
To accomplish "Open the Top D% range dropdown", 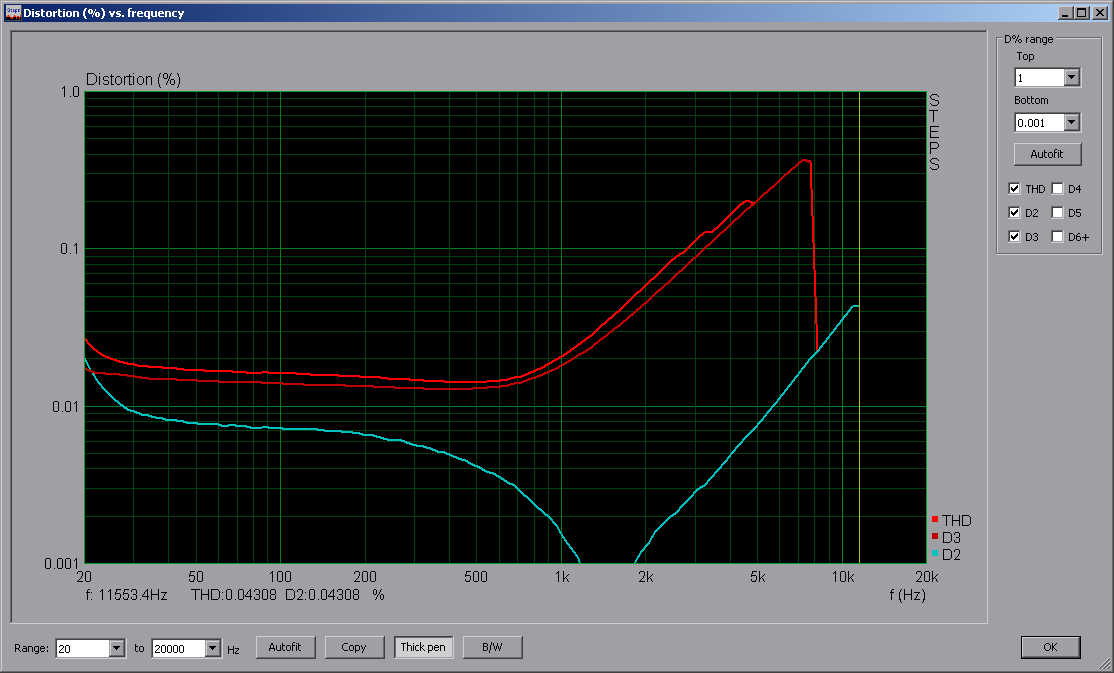I will pos(1072,77).
